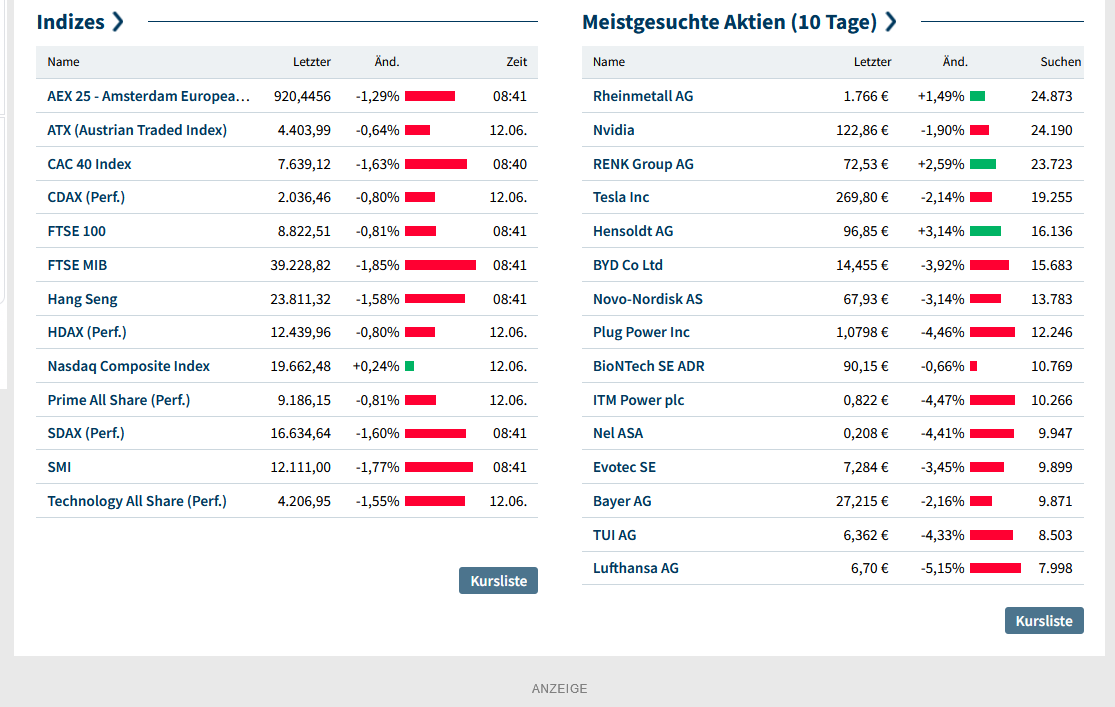Open Technology All Share (Perf.)

[x=137, y=501]
